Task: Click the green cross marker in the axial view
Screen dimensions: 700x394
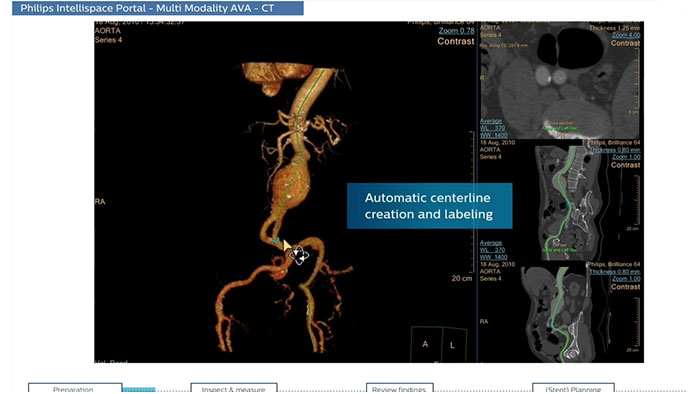Action: point(561,79)
